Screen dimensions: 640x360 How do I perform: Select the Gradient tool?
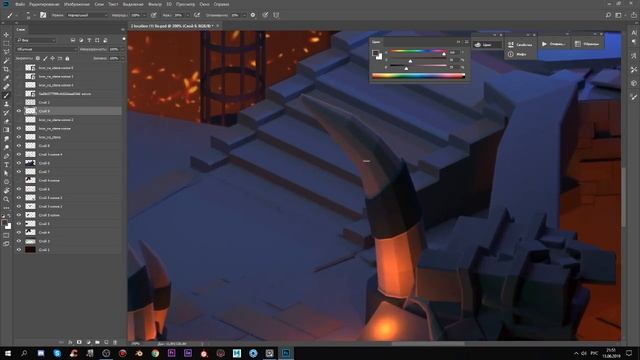click(x=6, y=130)
